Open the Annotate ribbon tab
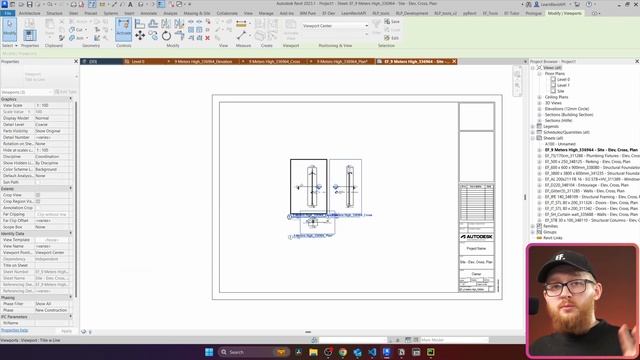Viewport: 640px width, 360px height. pyautogui.click(x=149, y=13)
